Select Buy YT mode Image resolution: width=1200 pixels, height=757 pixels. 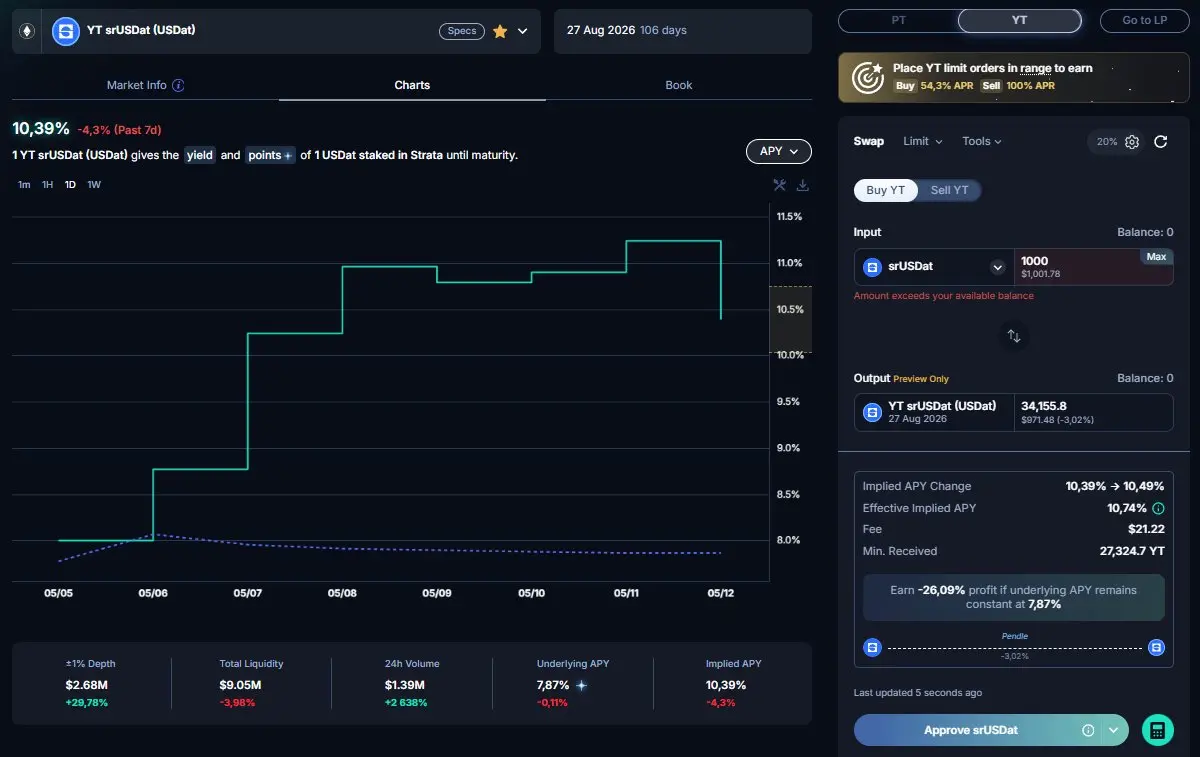click(886, 190)
